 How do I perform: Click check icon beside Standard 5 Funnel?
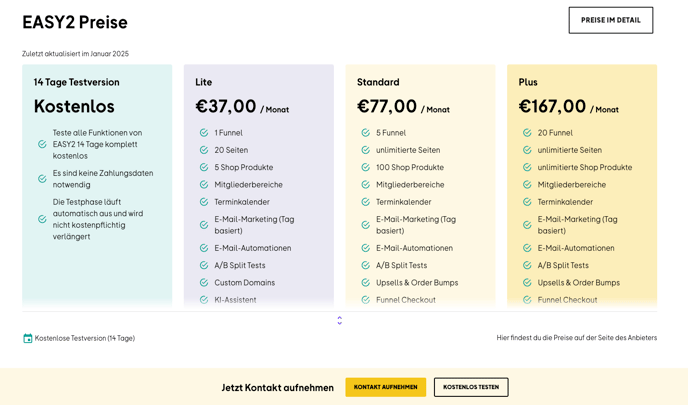click(x=366, y=133)
